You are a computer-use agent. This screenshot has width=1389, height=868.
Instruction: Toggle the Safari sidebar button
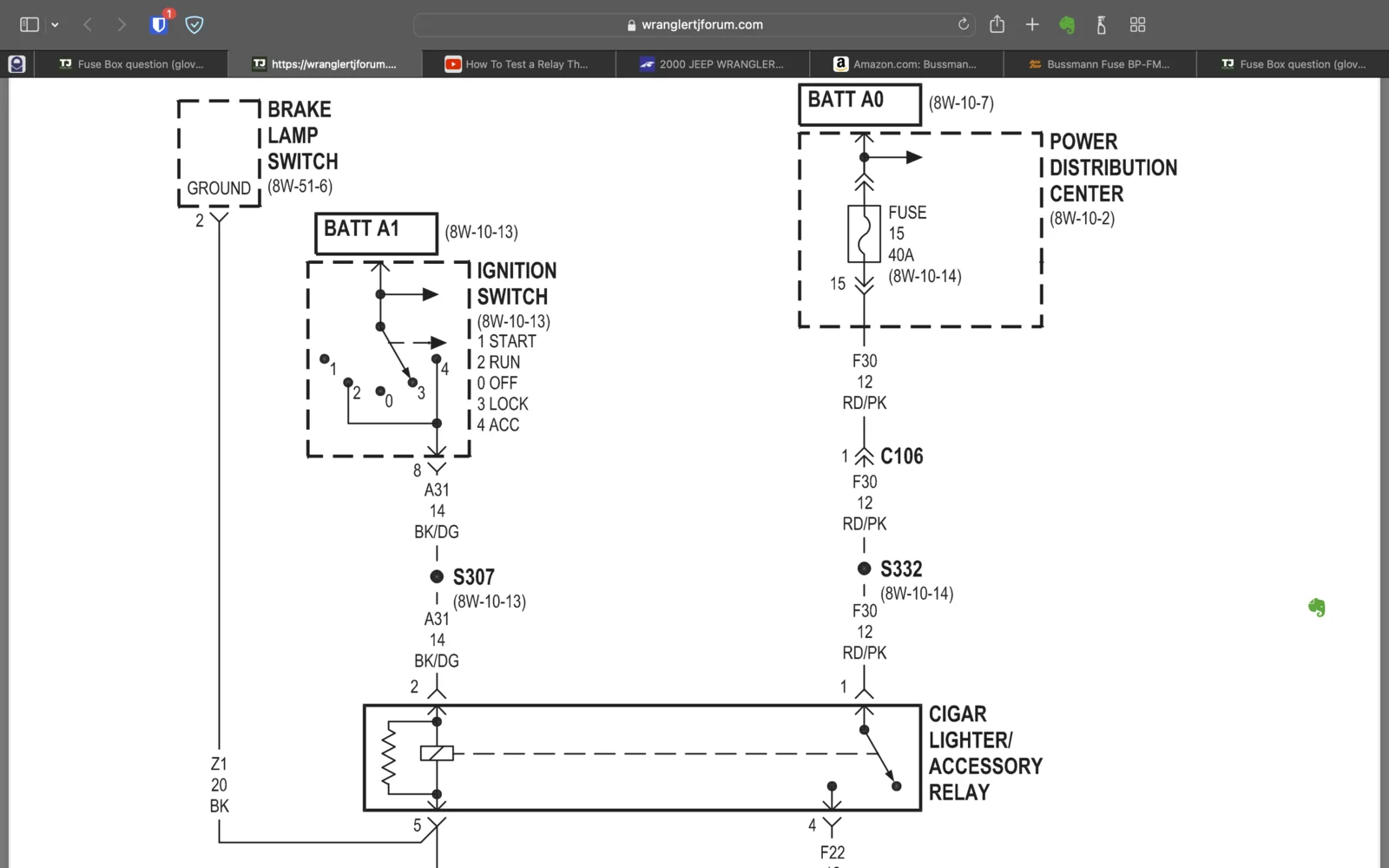[x=30, y=24]
